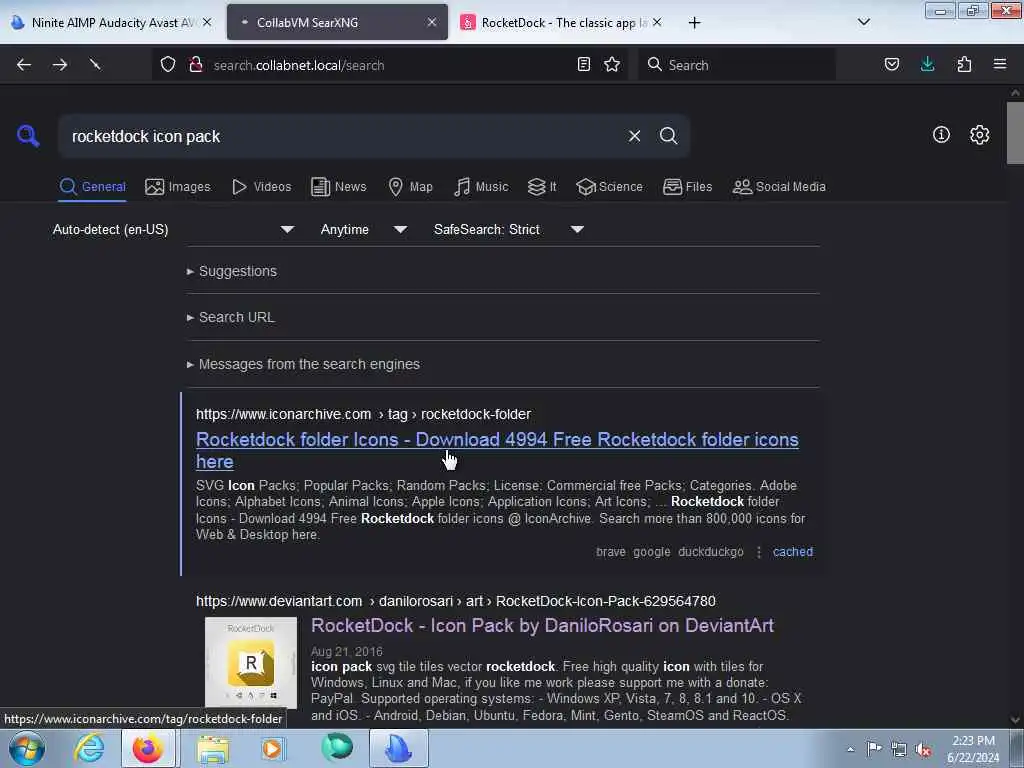1024x768 pixels.
Task: Open the Anytime time range dropdown
Action: pyautogui.click(x=364, y=230)
